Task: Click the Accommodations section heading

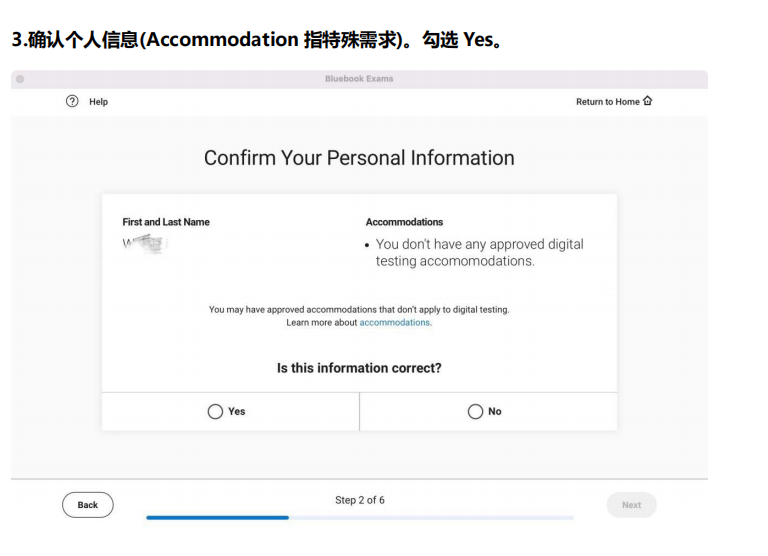Action: [x=404, y=222]
